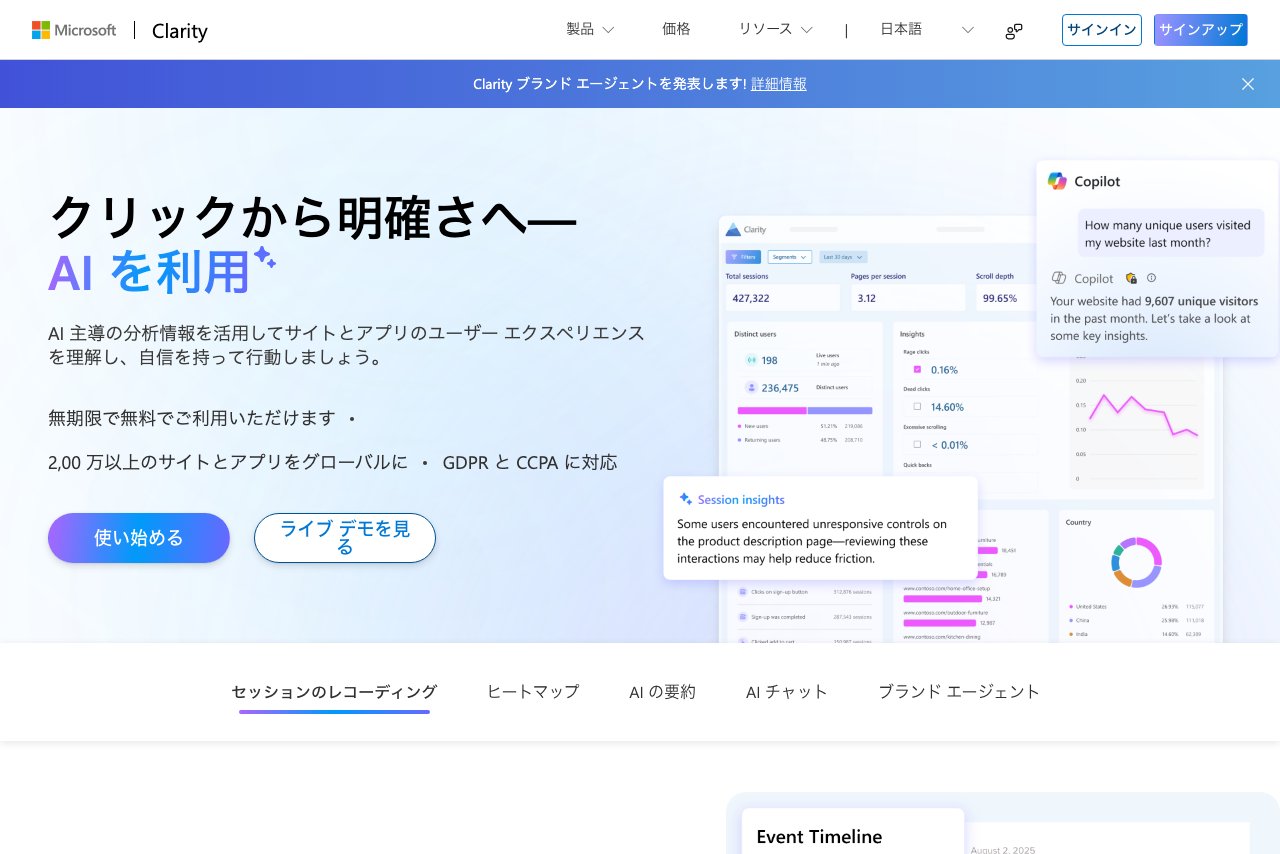Show the ブランド エージェント tab
This screenshot has height=854, width=1280.
959,692
